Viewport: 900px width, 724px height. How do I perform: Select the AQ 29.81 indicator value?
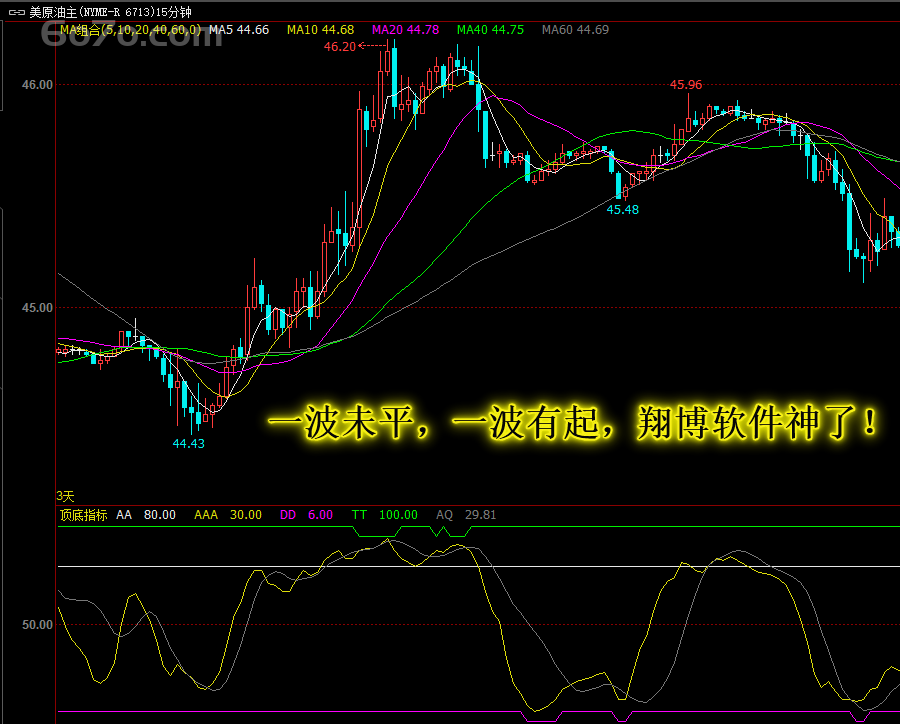[x=465, y=515]
